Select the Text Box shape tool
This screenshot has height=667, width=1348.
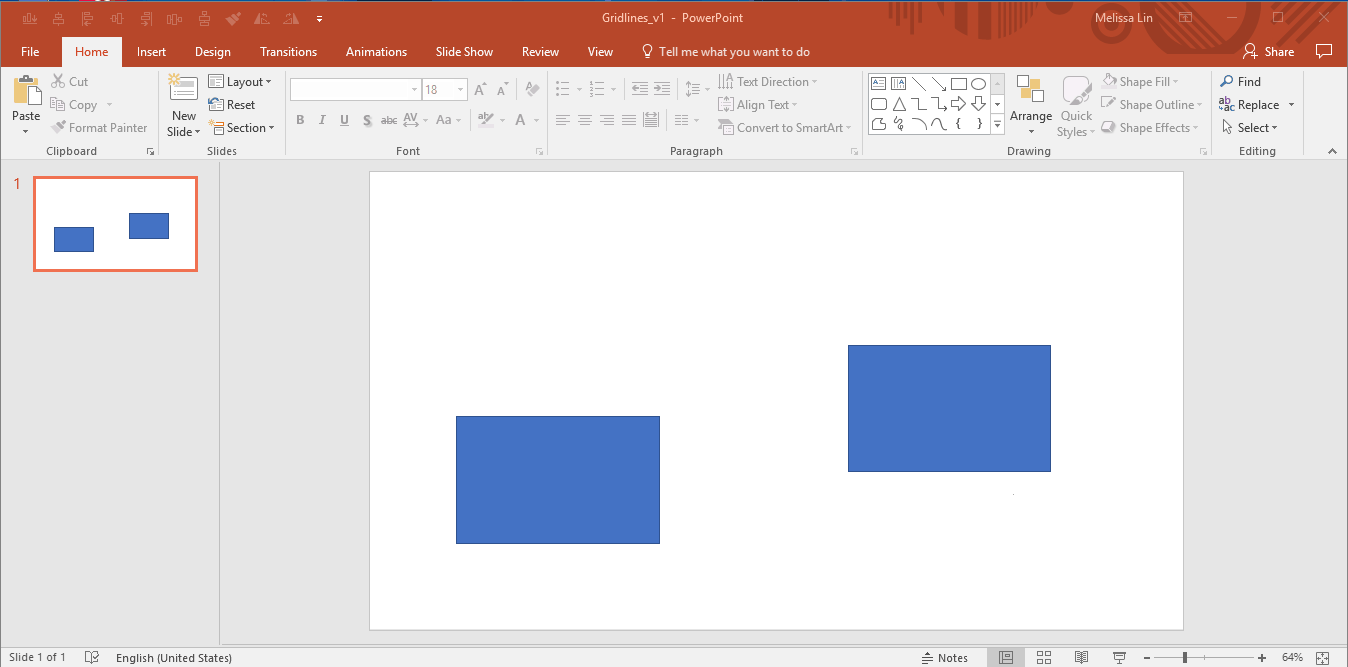pyautogui.click(x=878, y=84)
